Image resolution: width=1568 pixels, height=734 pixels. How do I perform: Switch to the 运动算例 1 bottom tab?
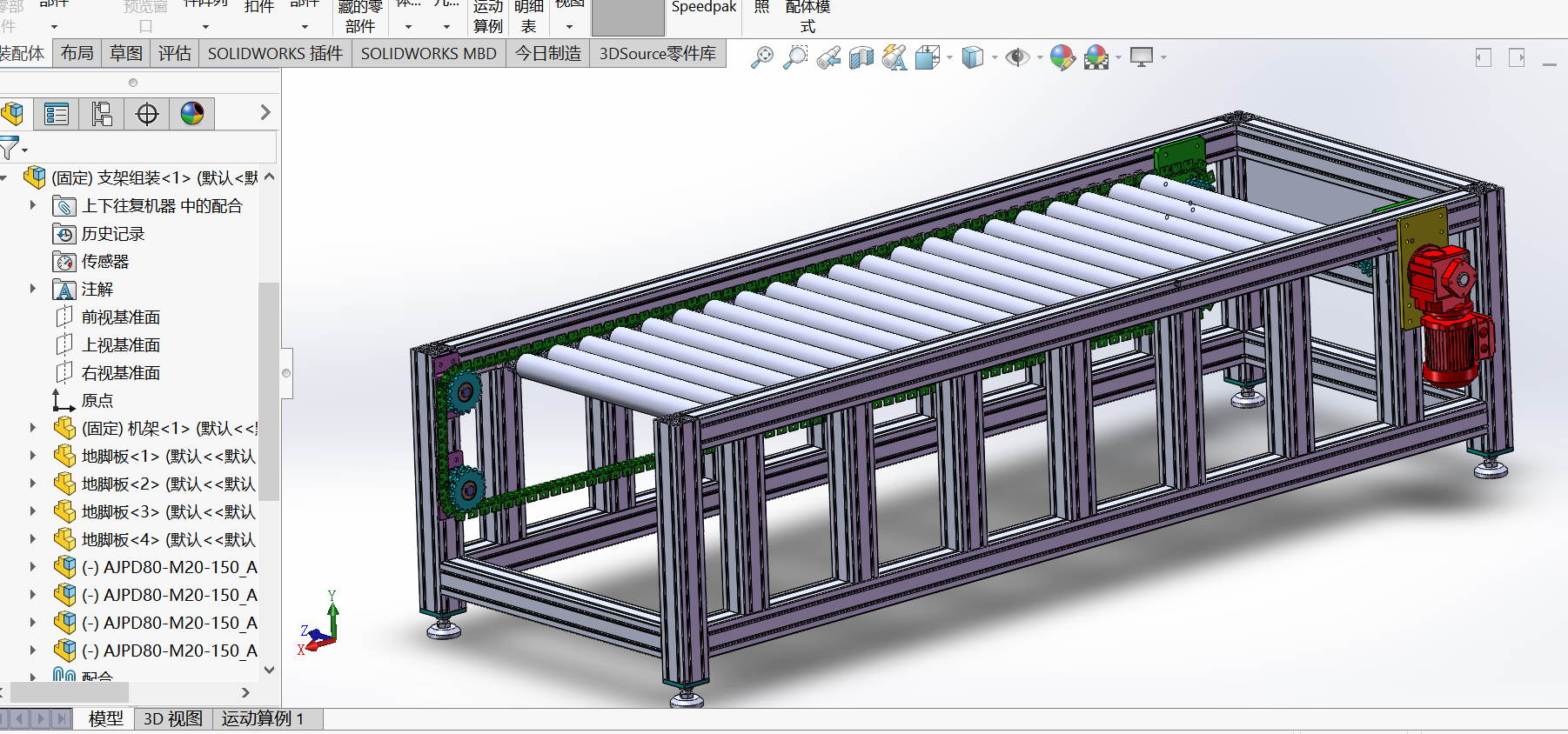[x=262, y=718]
